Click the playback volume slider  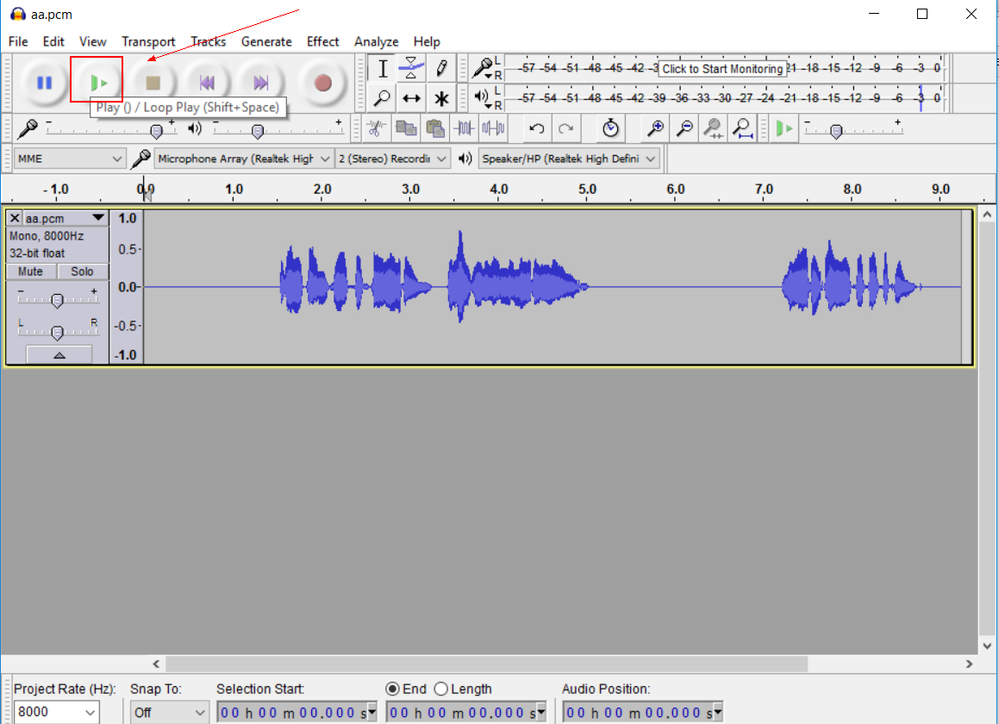(278, 130)
